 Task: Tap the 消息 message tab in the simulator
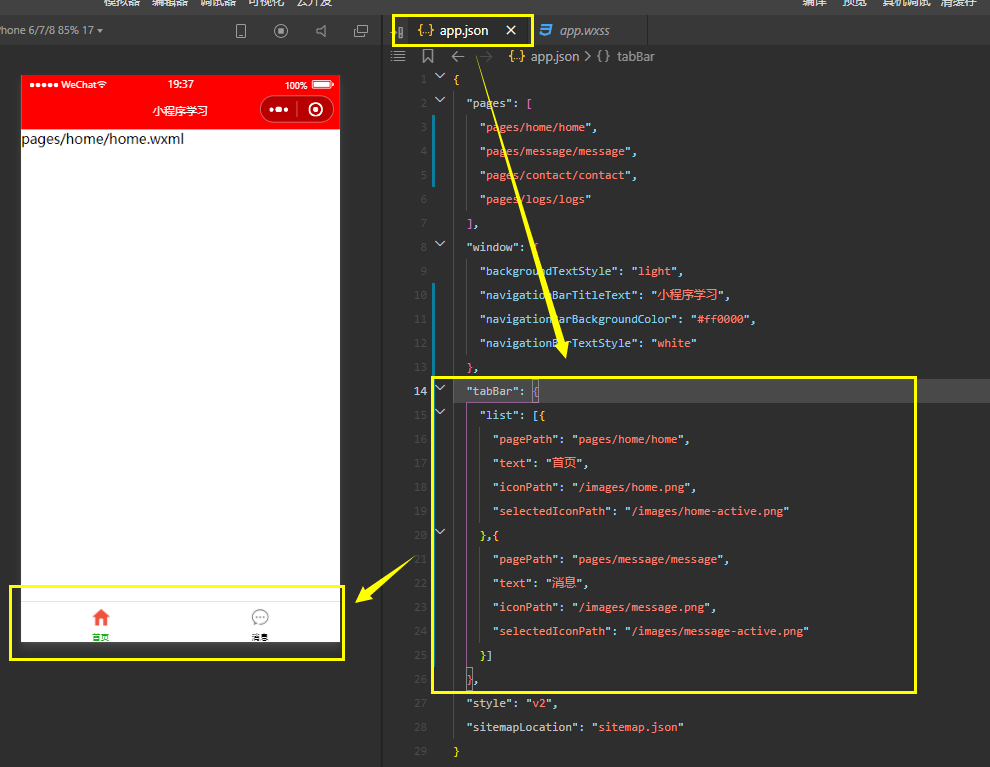pyautogui.click(x=260, y=624)
